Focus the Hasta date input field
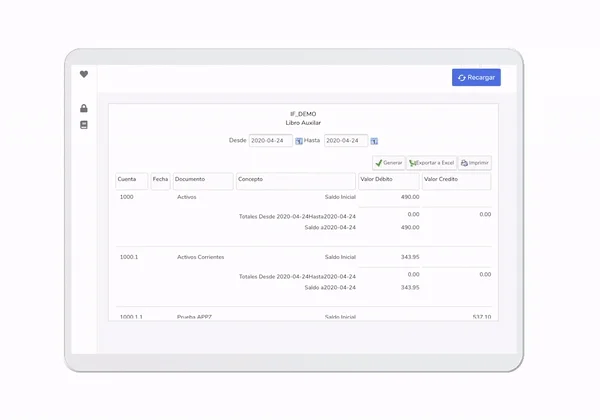600x420 pixels. [x=346, y=141]
